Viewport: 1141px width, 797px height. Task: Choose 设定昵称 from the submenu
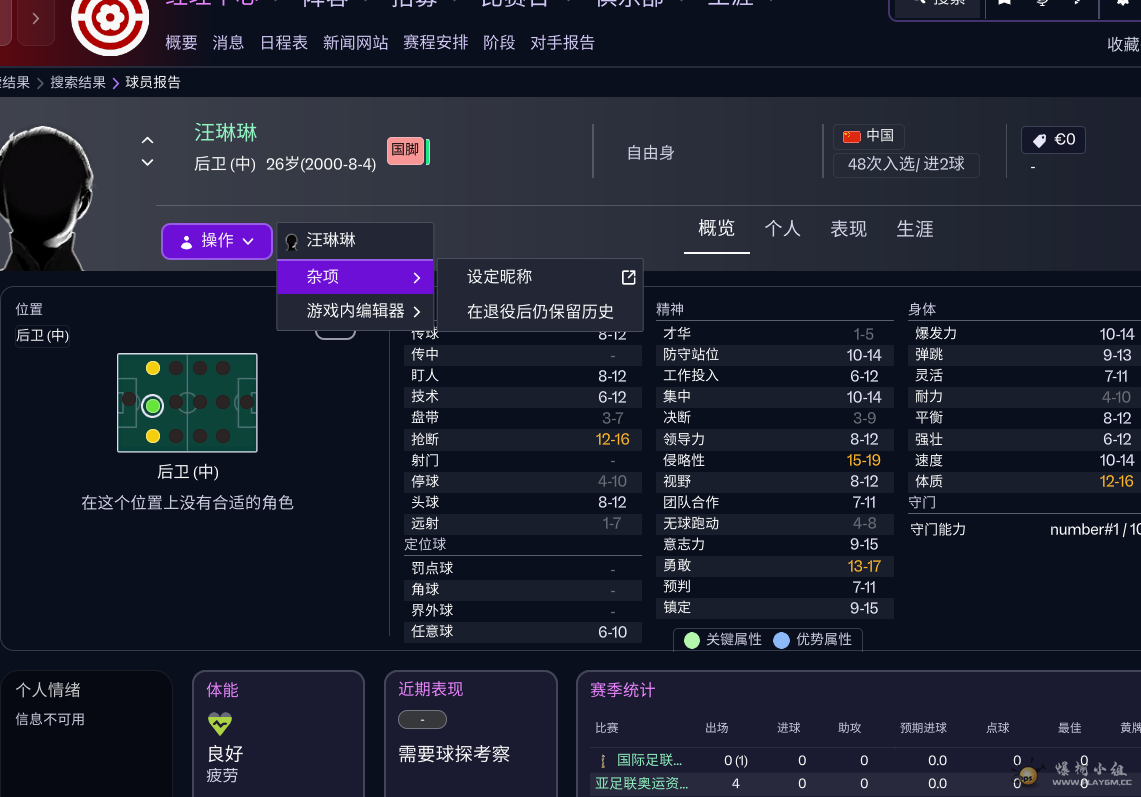pos(540,277)
